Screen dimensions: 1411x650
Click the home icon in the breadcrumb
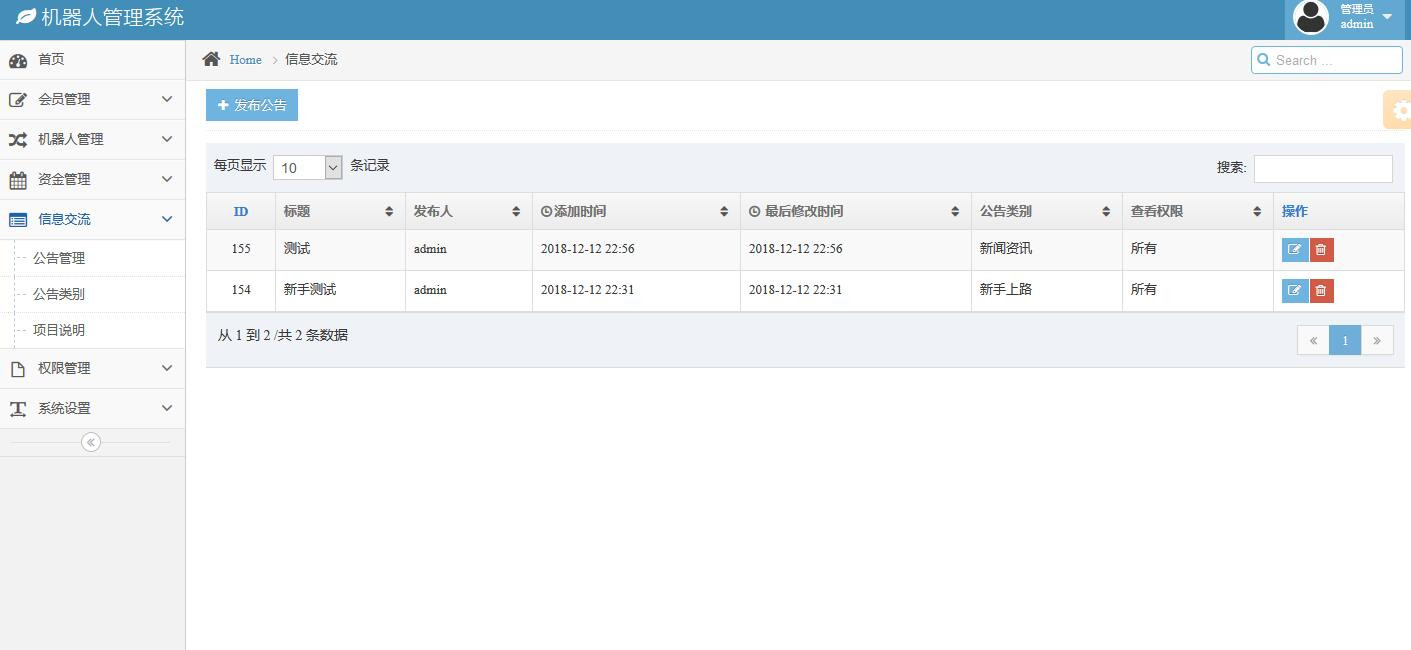click(x=211, y=60)
